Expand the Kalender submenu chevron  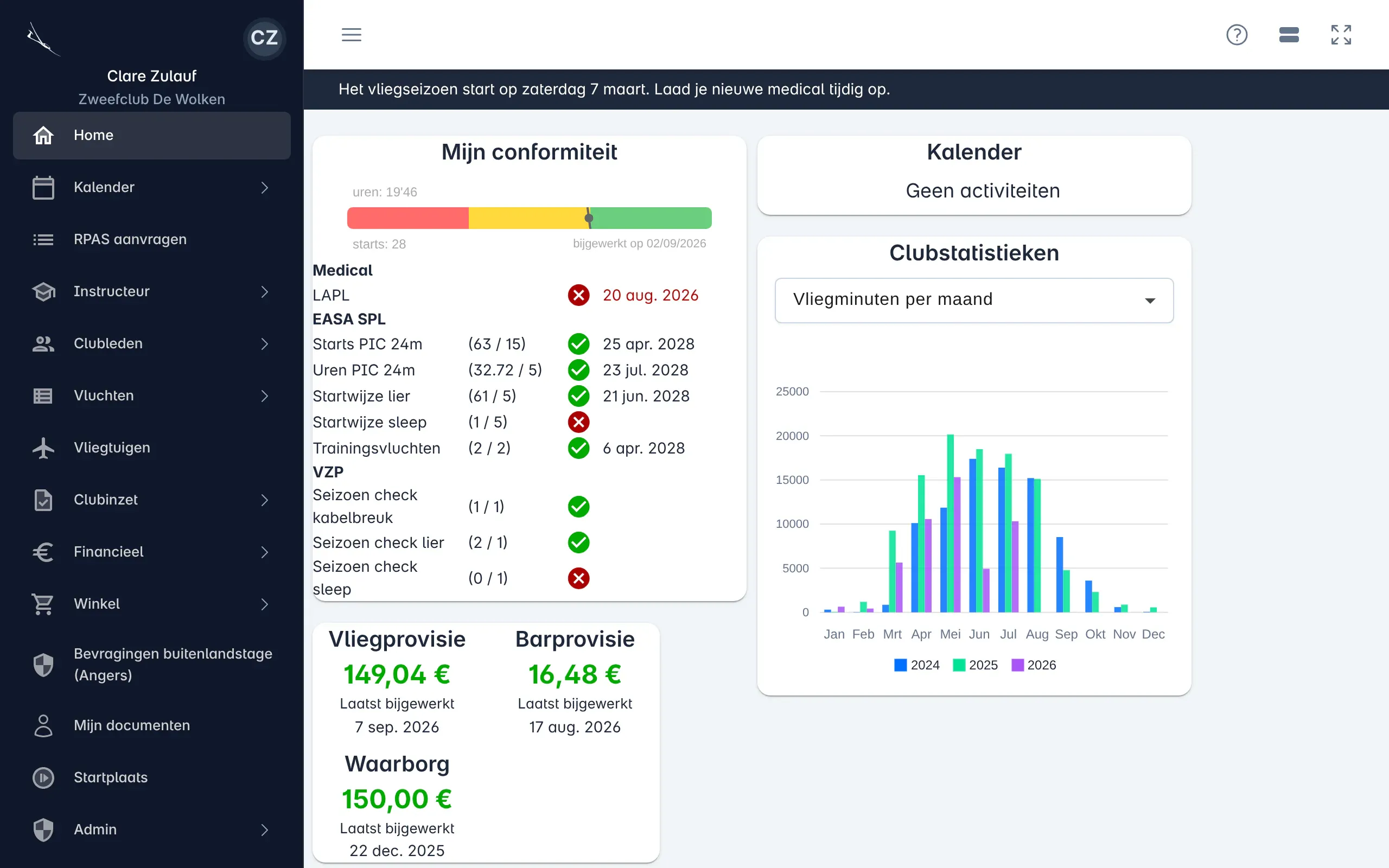click(265, 188)
